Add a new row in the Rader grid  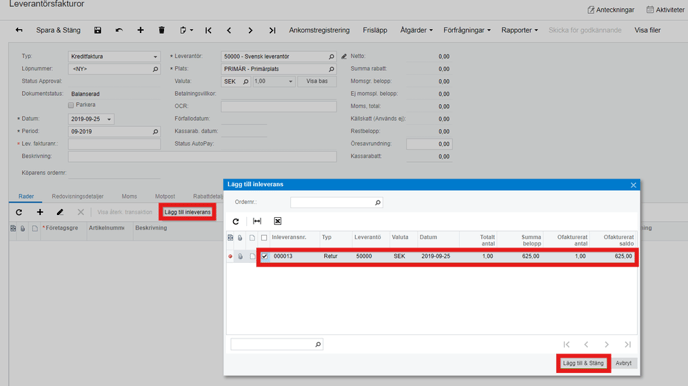pyautogui.click(x=40, y=212)
